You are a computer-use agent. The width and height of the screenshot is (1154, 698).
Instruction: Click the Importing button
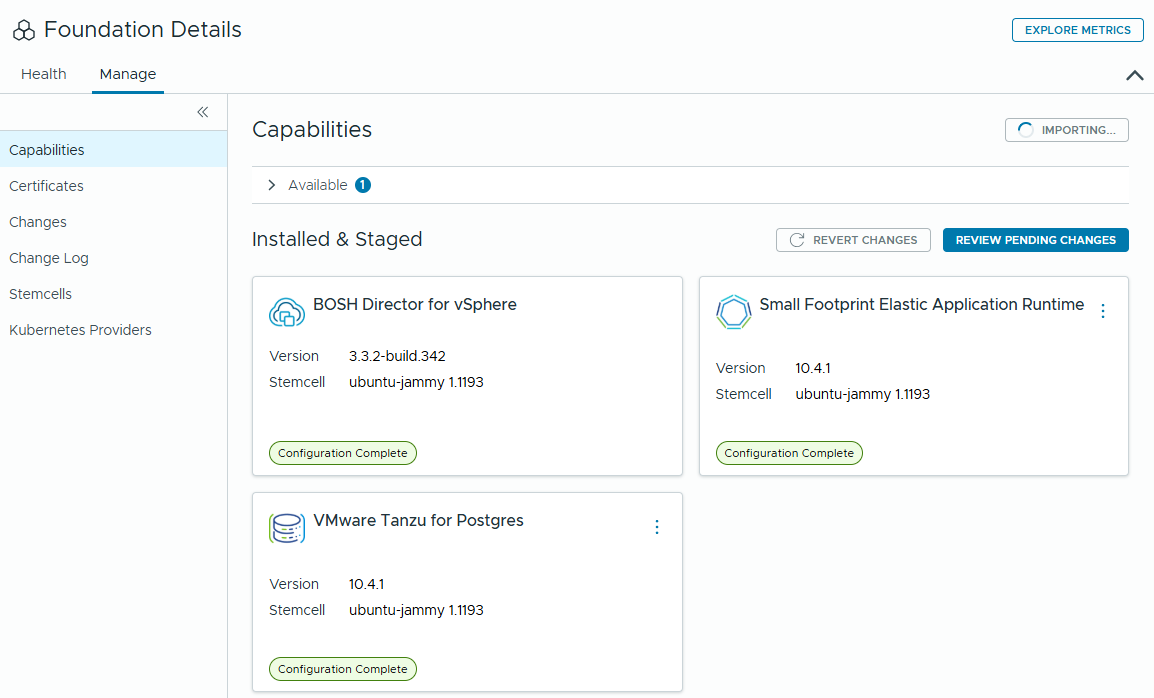1066,130
